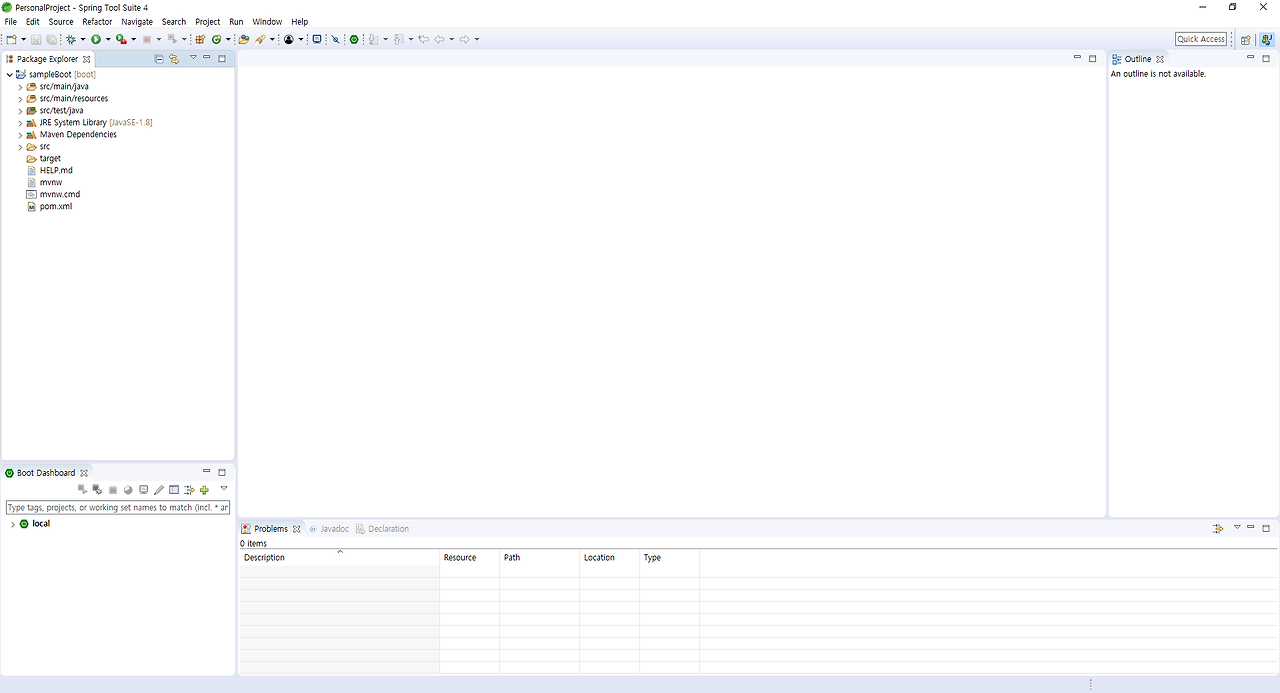Click the green Run button in toolbar
Screen dimensions: 1280x693
[96, 39]
